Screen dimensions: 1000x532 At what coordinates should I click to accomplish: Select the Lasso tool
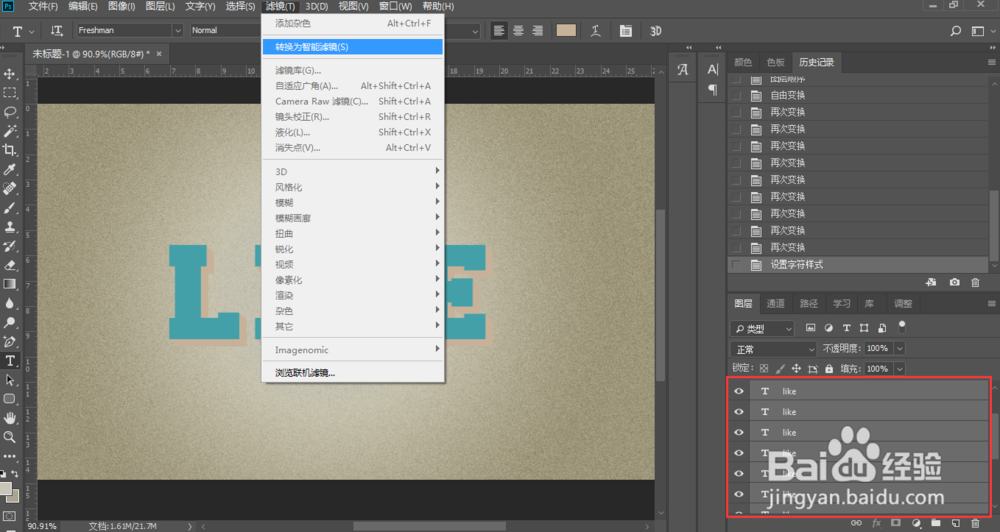(10, 112)
